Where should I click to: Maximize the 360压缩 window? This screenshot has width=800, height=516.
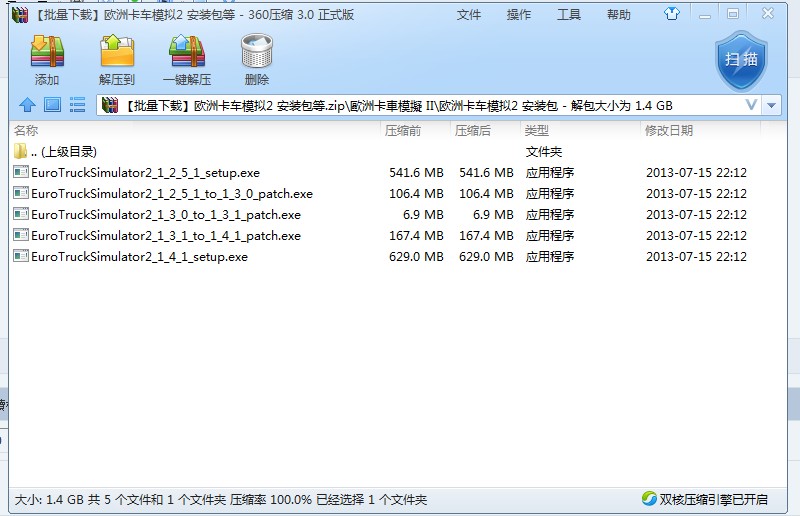tap(733, 14)
